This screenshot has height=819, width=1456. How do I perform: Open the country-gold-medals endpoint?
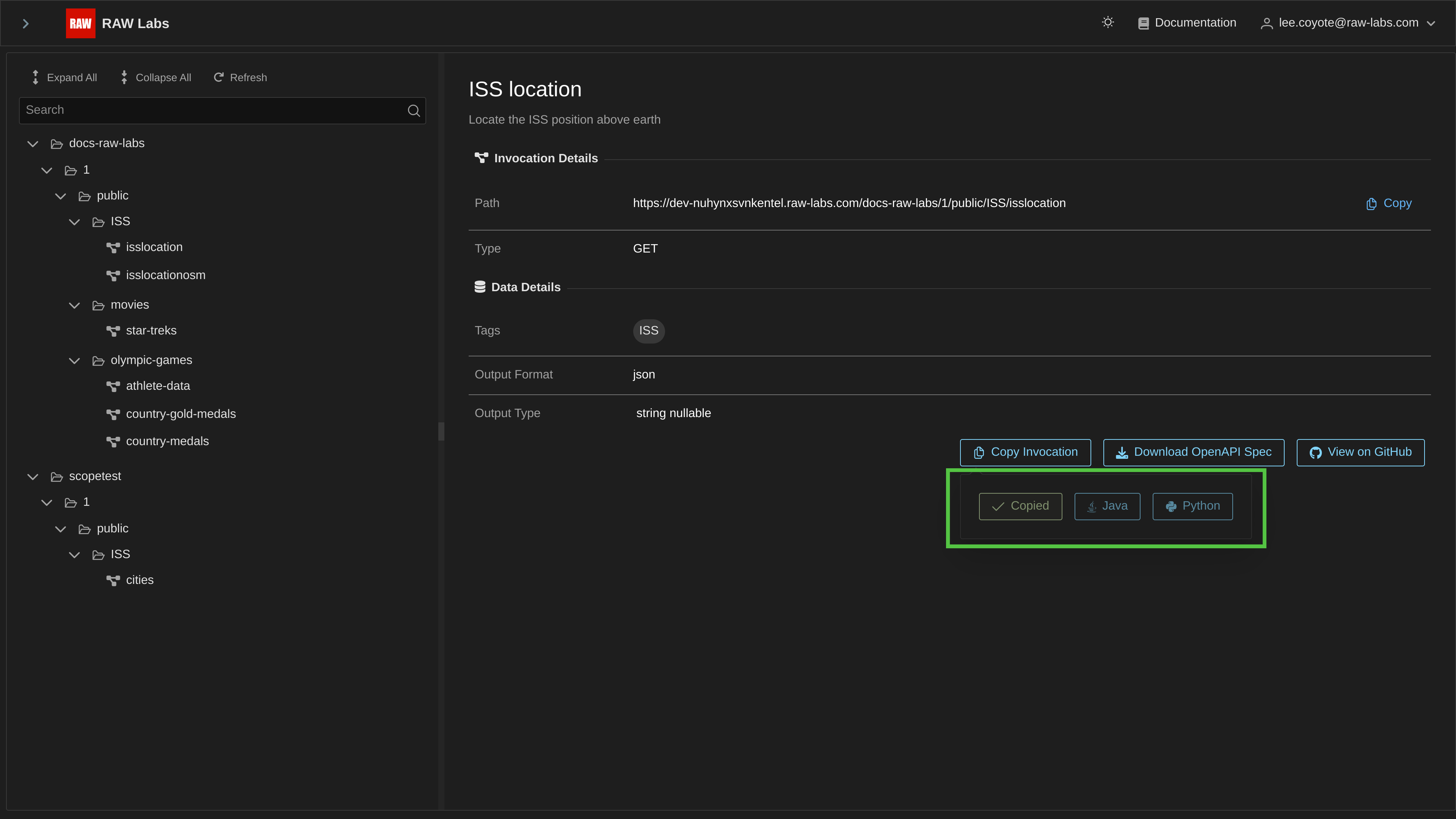coord(181,414)
